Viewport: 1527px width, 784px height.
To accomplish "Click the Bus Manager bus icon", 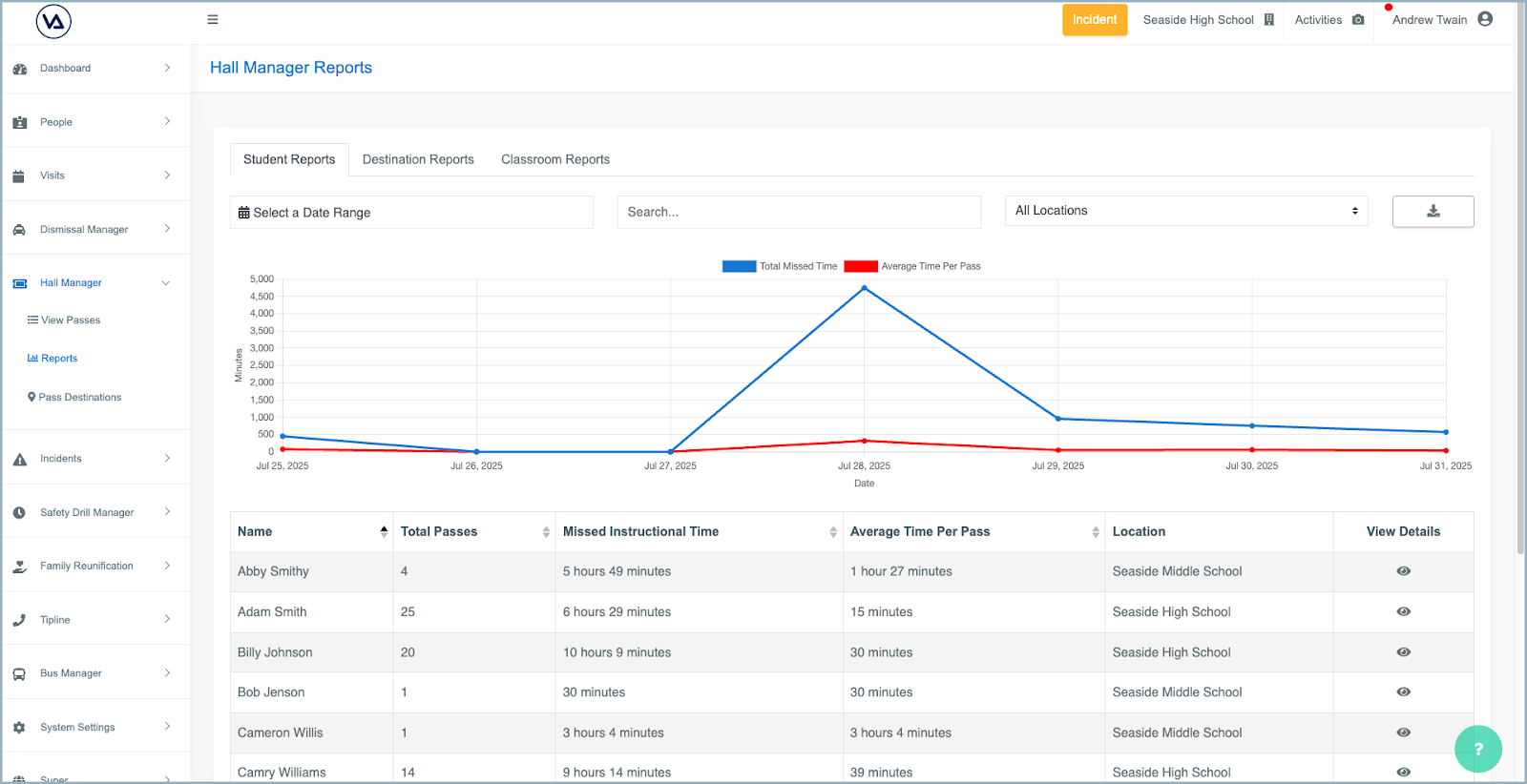I will click(x=19, y=673).
